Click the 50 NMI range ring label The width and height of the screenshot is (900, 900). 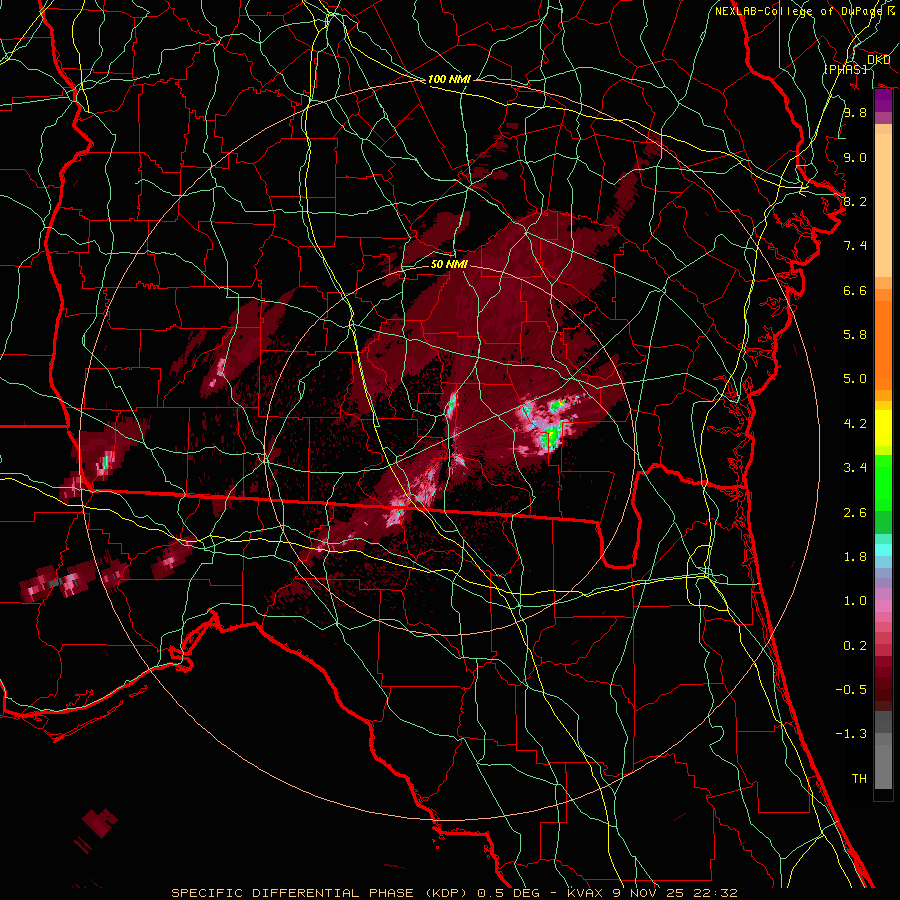point(449,264)
